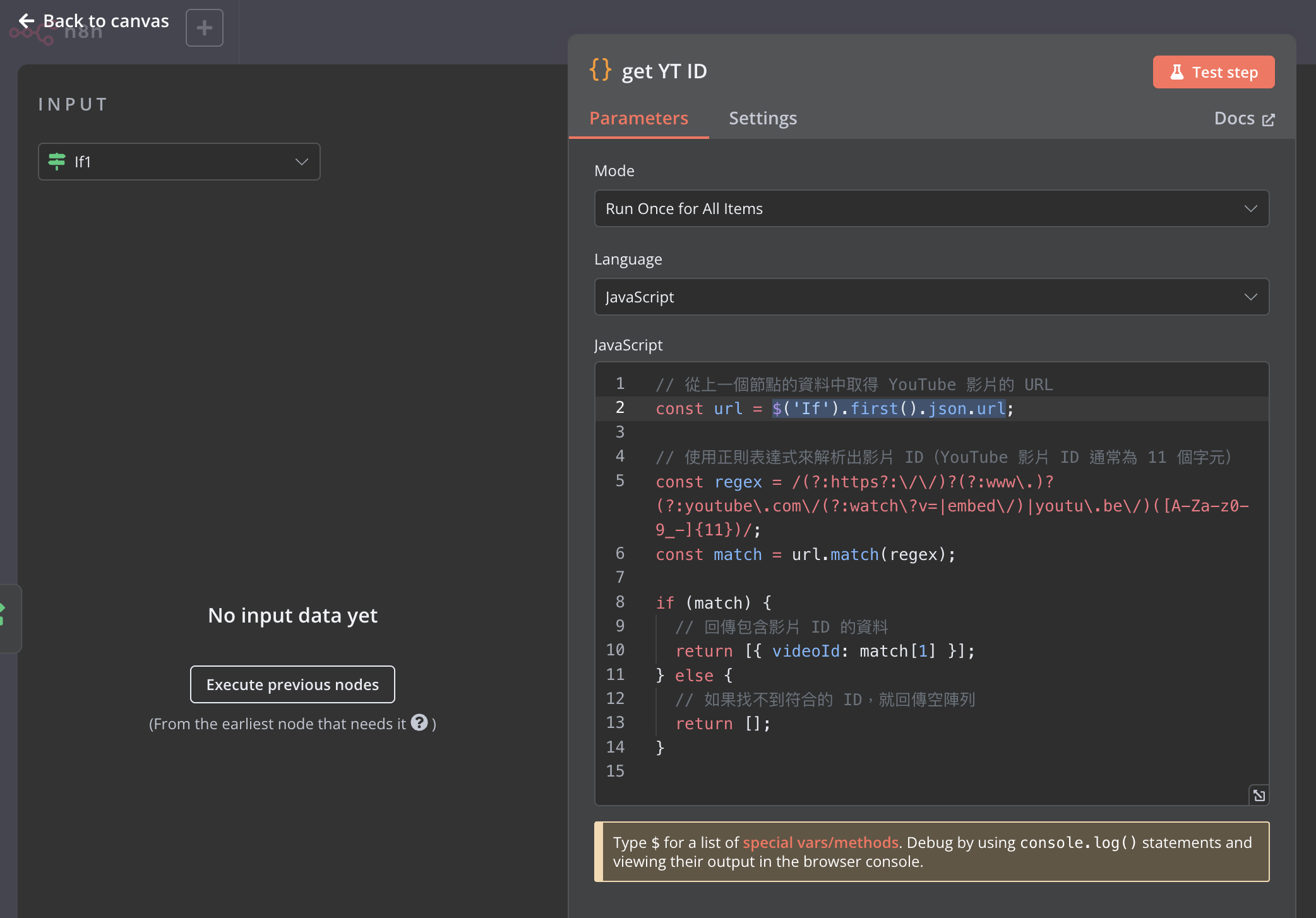Image resolution: width=1316 pixels, height=918 pixels.
Task: Click the Docs external link icon
Action: tap(1268, 119)
